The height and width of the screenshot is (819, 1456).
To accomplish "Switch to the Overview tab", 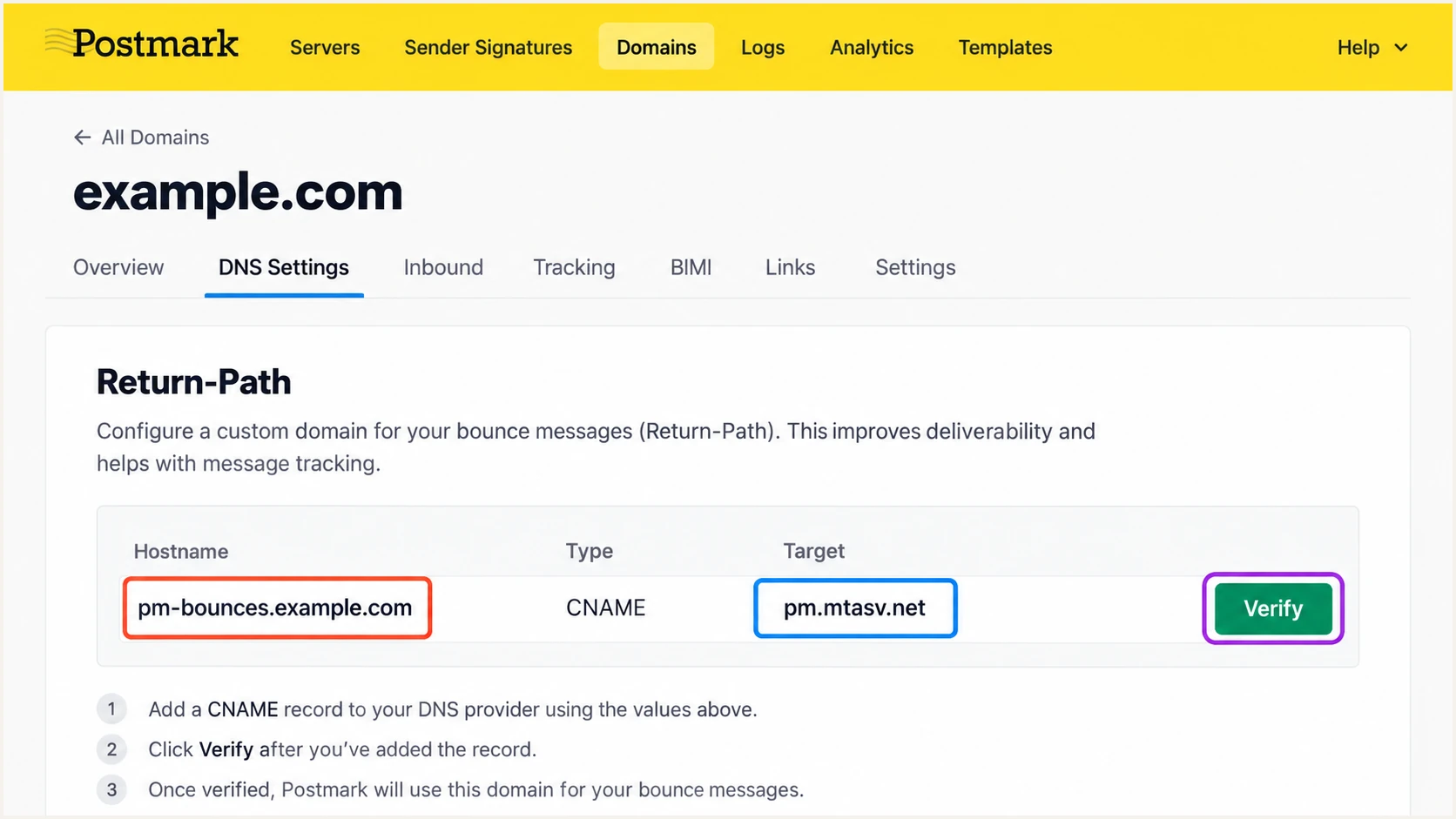I will (118, 267).
